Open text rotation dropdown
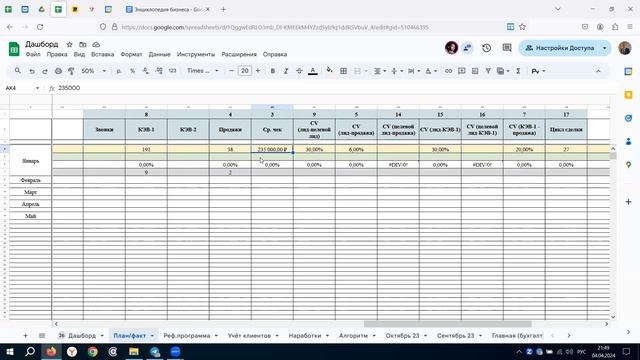Screen dimensions: 640x360 pos(431,71)
